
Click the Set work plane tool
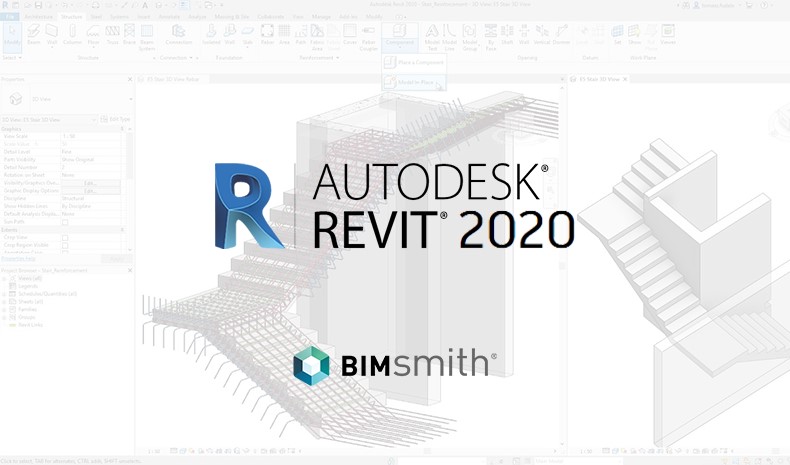pos(617,35)
